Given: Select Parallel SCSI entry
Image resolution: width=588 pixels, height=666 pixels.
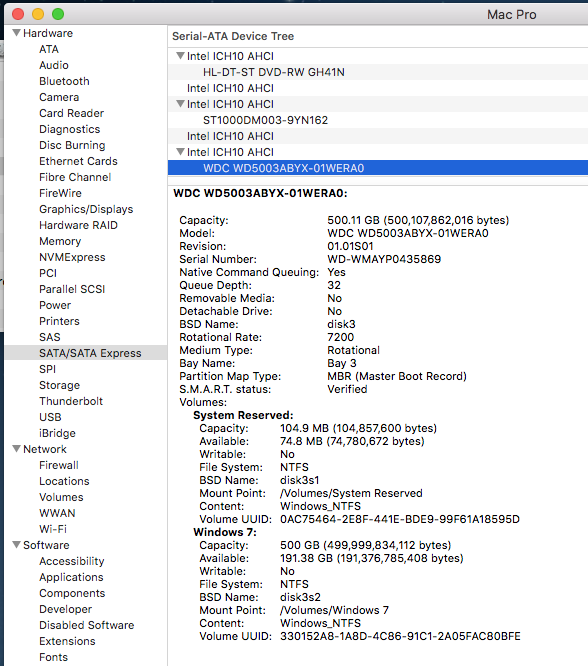Looking at the screenshot, I should pos(72,289).
